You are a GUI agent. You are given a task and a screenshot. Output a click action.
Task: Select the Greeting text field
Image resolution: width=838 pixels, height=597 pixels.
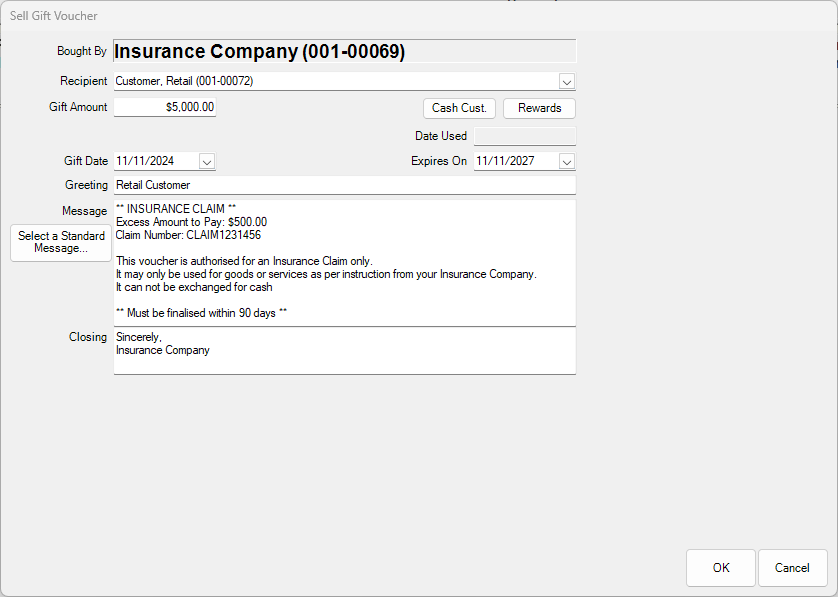(x=345, y=186)
